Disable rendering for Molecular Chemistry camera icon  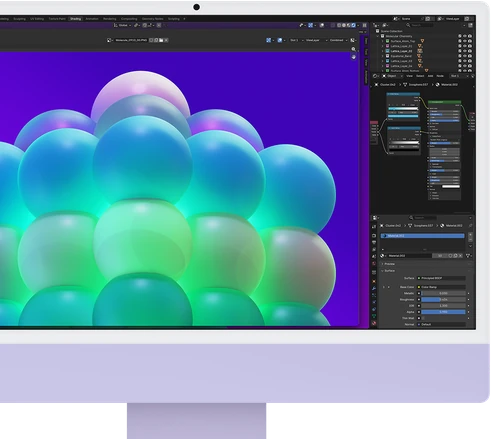click(470, 36)
